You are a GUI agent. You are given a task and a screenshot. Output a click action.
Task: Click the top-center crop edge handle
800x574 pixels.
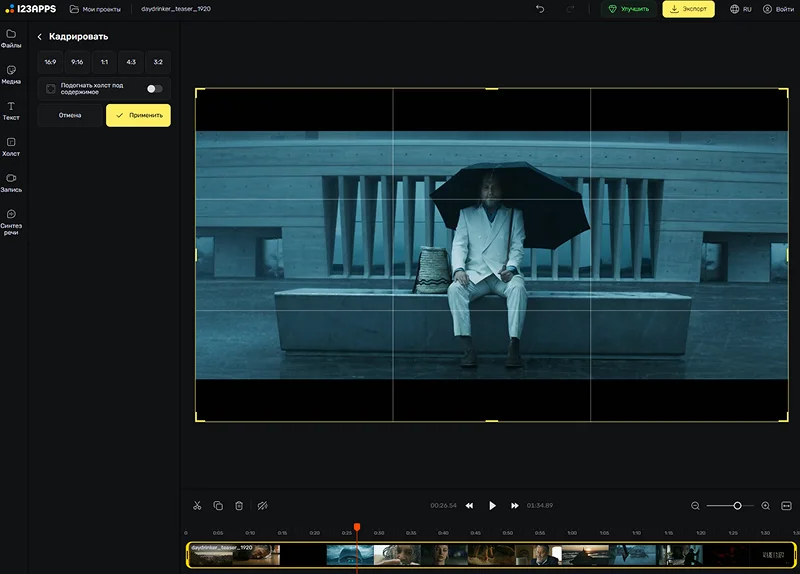pos(492,89)
